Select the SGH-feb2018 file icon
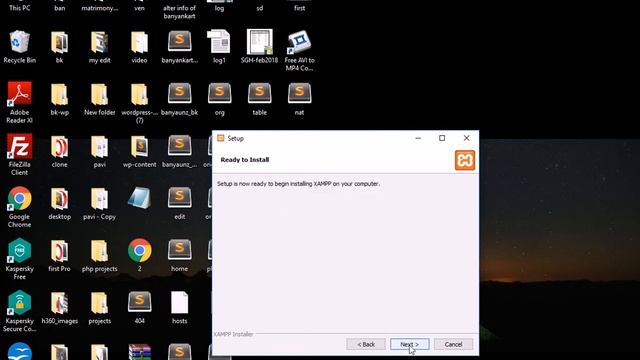 click(x=260, y=42)
